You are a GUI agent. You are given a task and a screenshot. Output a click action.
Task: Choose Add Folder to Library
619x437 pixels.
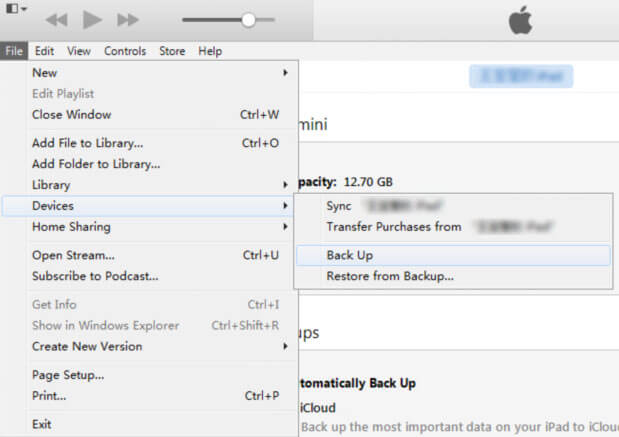(160, 164)
